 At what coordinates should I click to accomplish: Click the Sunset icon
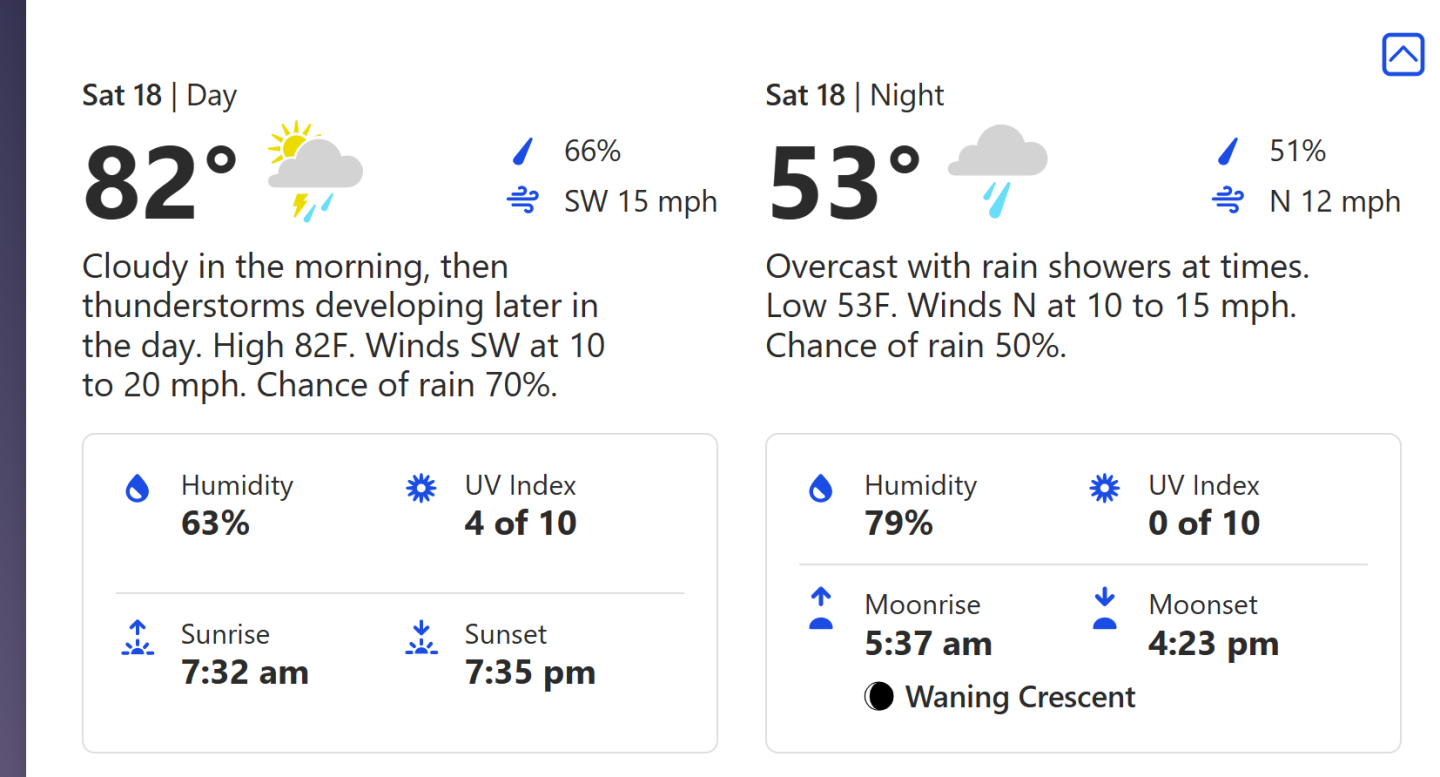tap(421, 637)
